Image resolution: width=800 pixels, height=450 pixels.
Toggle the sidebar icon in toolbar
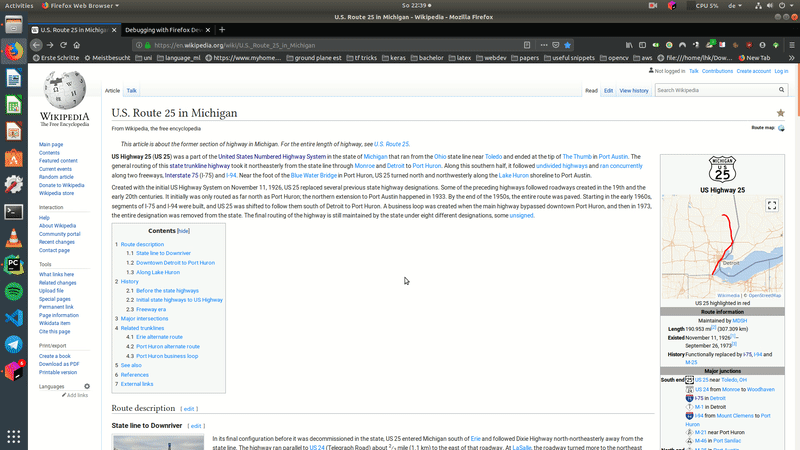pyautogui.click(x=642, y=45)
